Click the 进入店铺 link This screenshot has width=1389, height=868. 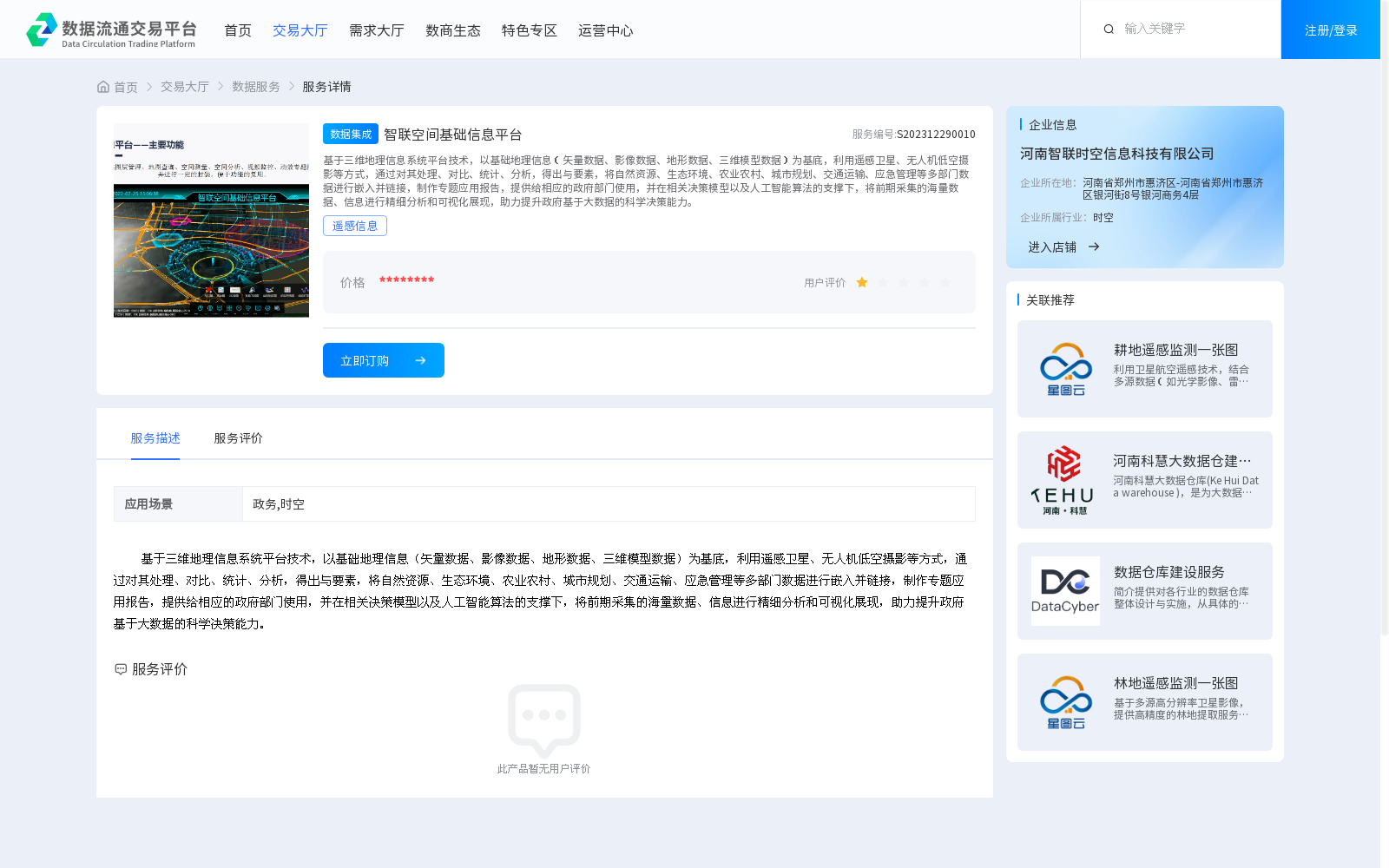tap(1052, 247)
